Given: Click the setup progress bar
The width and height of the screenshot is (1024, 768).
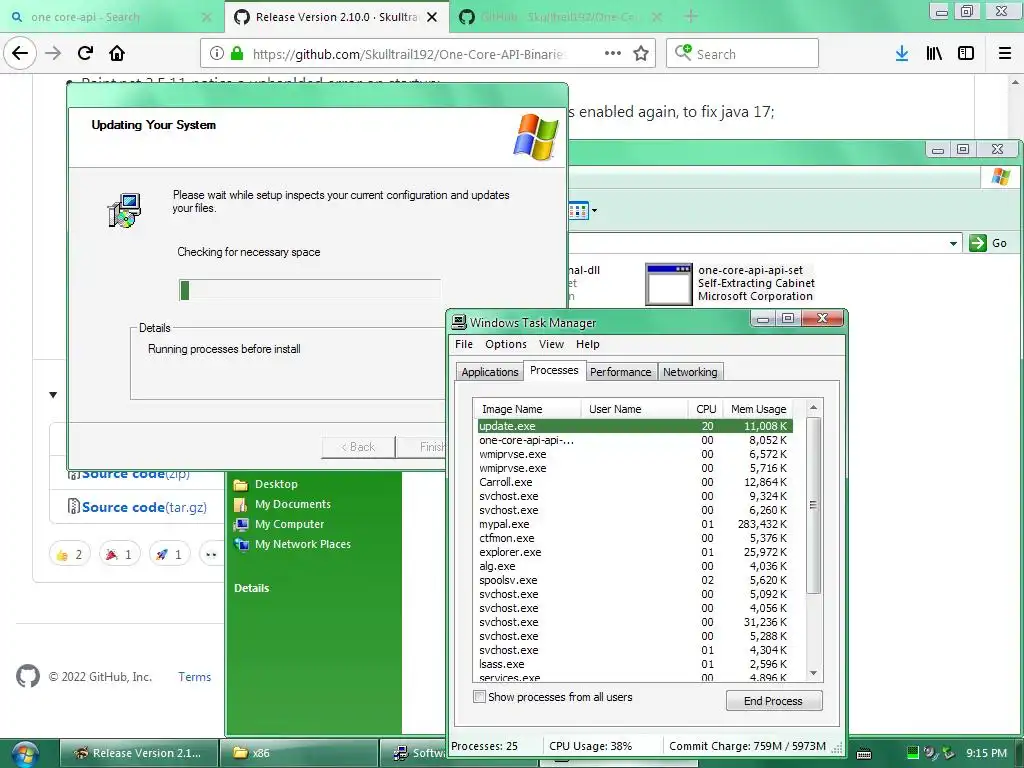Looking at the screenshot, I should [x=310, y=290].
